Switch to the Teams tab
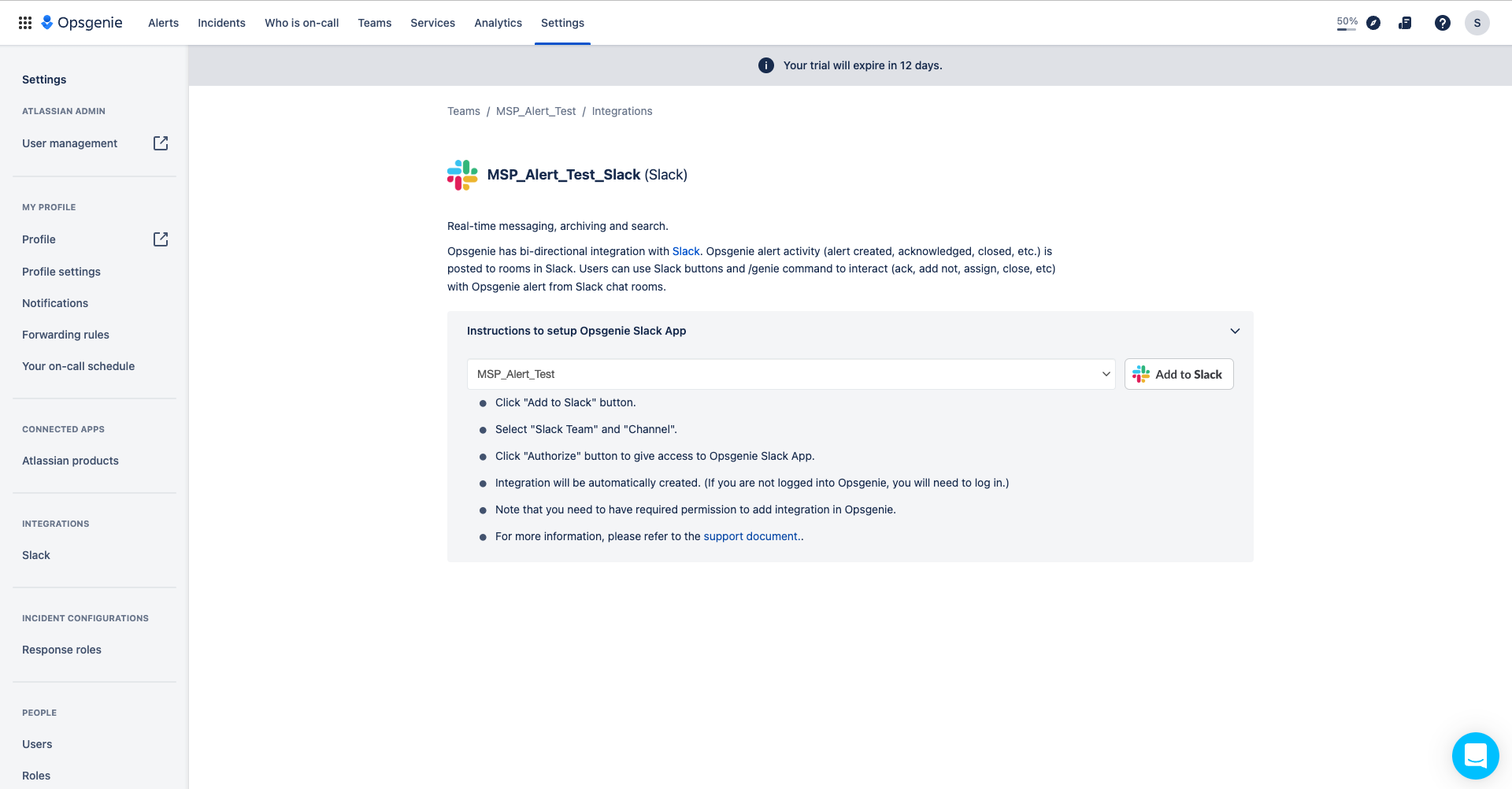 coord(375,23)
